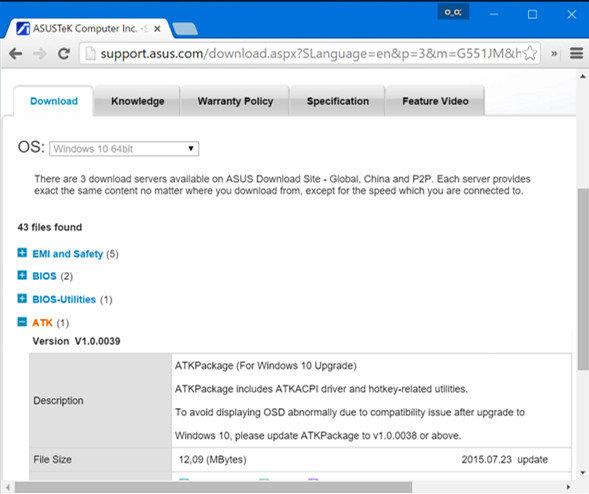Open the Warranty Policy tab
The width and height of the screenshot is (589, 494).
(235, 101)
